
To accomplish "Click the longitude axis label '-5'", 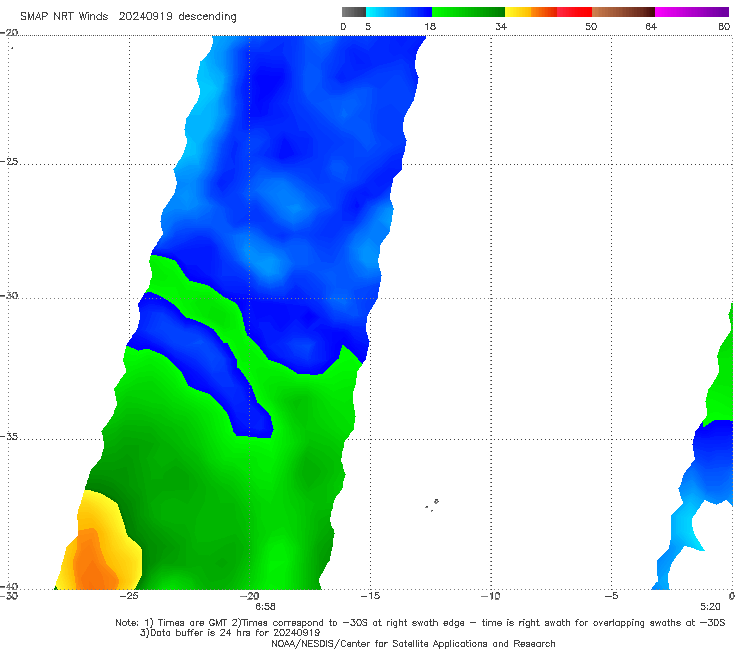I will (x=611, y=596).
